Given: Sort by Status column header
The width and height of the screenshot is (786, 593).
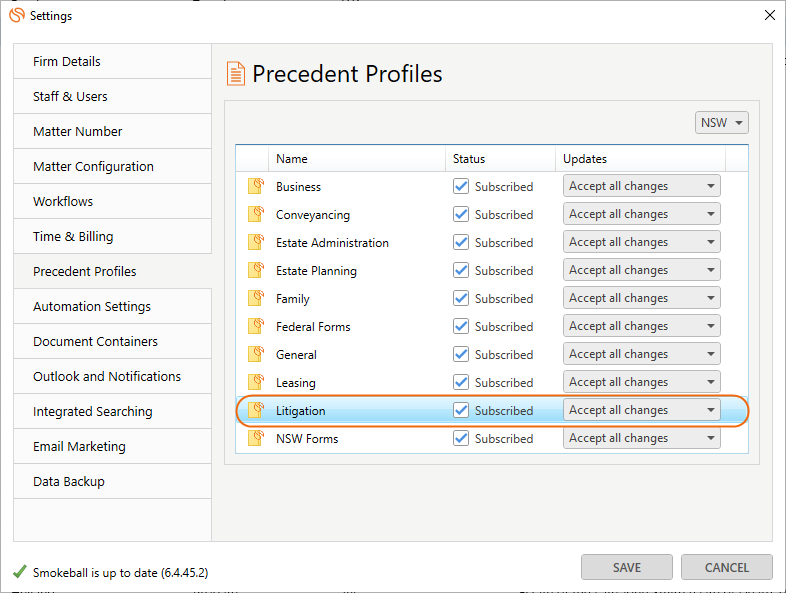Looking at the screenshot, I should [x=500, y=159].
